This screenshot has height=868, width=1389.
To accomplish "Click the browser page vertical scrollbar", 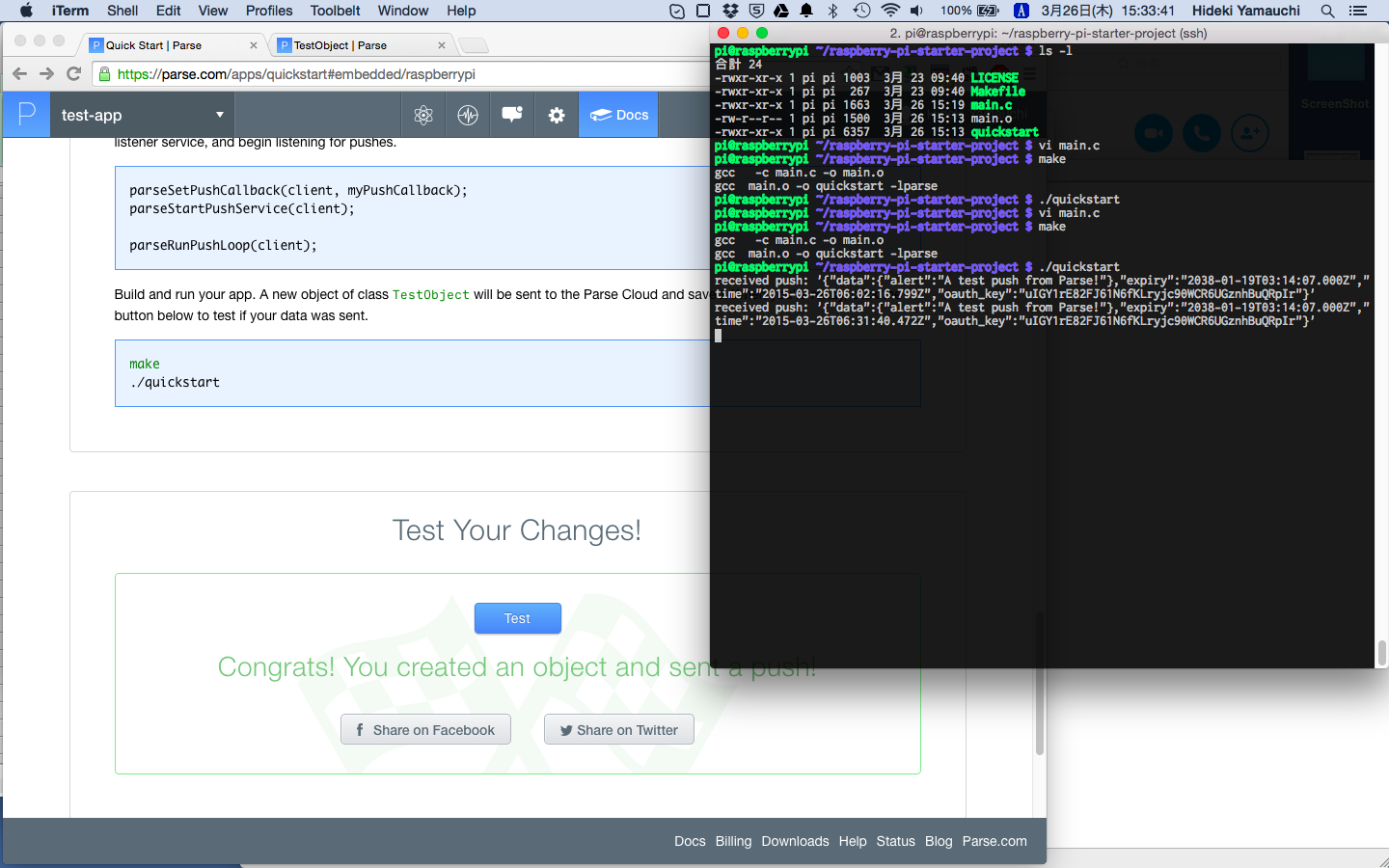I will (1040, 683).
